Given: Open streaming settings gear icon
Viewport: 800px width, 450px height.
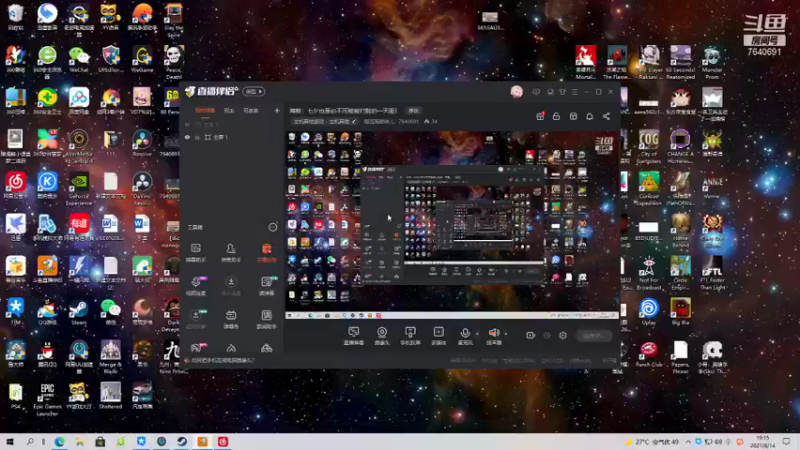Looking at the screenshot, I should (x=563, y=335).
